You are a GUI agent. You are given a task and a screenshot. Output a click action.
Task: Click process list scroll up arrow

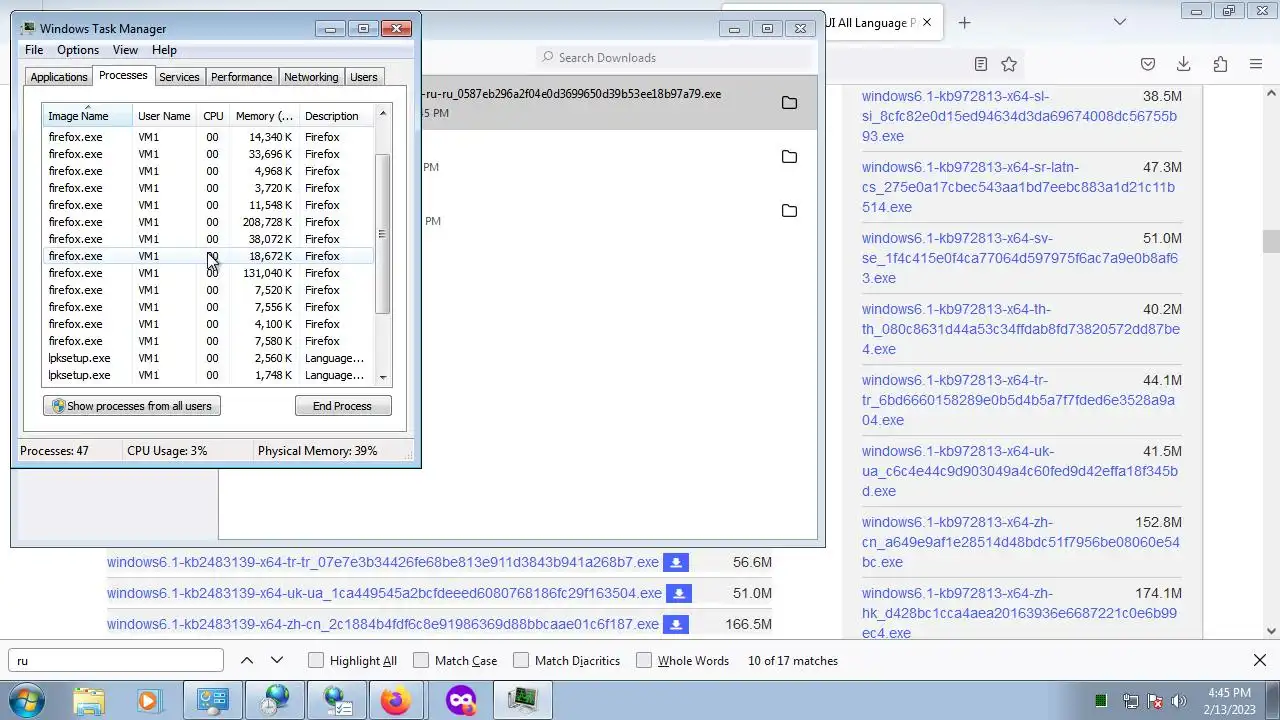pos(382,115)
